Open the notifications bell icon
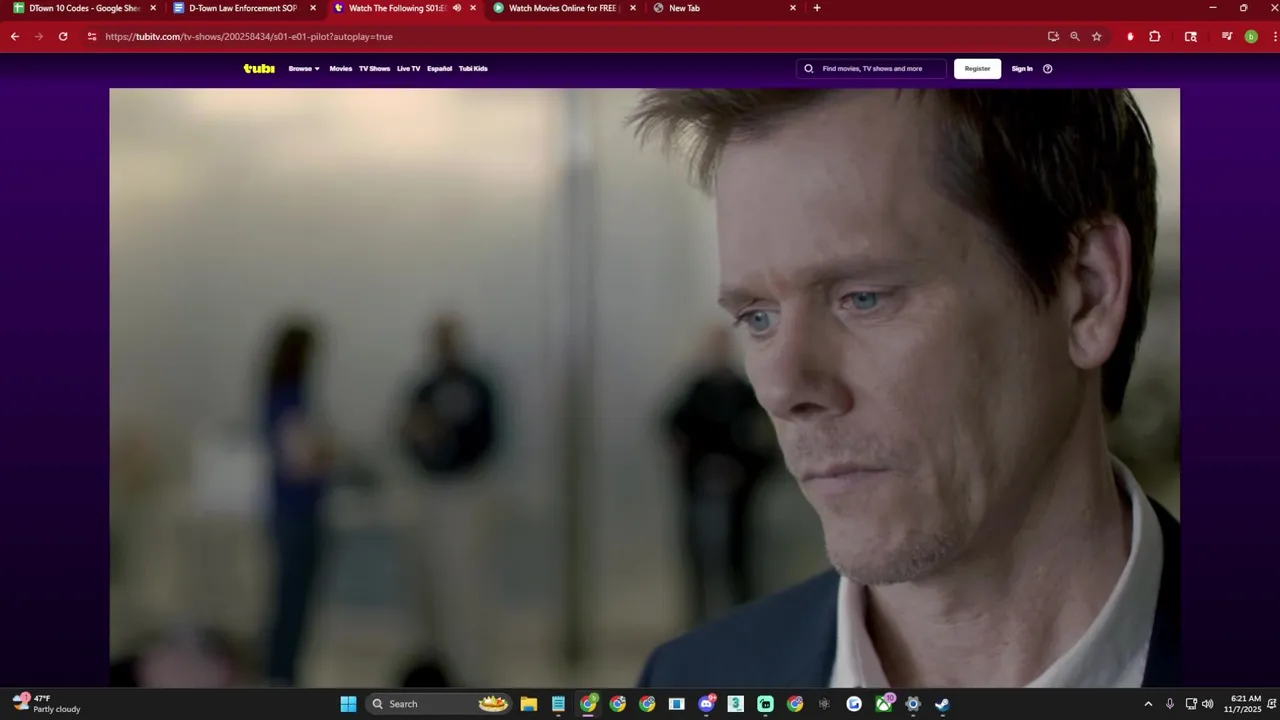The image size is (1280, 720). pyautogui.click(x=1272, y=704)
